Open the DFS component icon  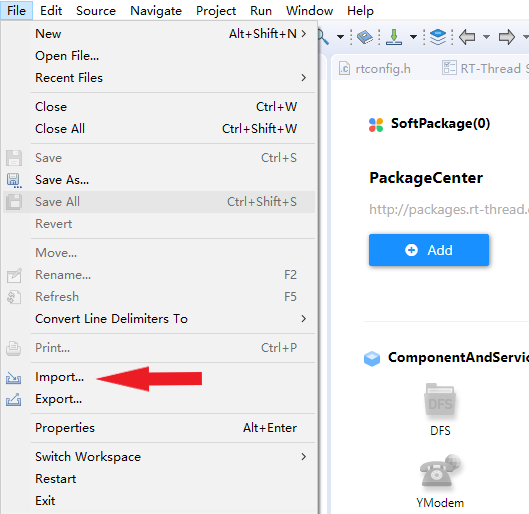click(440, 400)
